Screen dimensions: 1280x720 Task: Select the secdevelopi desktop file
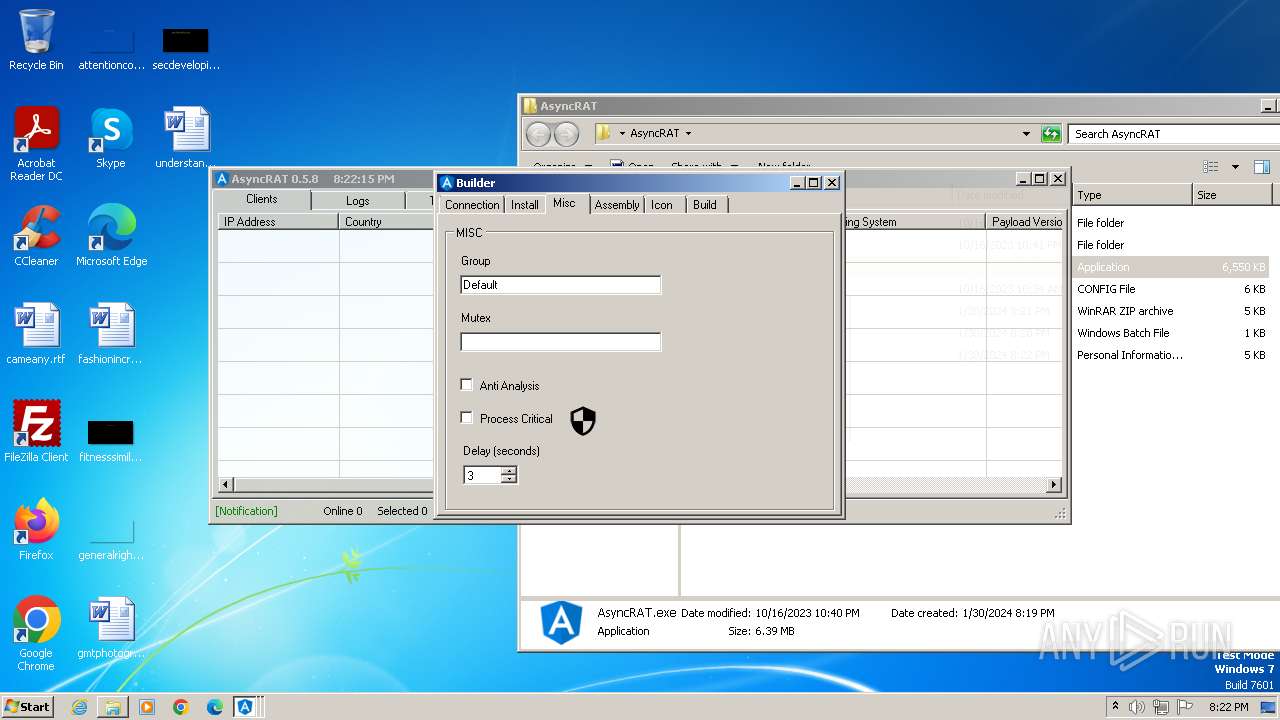coord(186,48)
